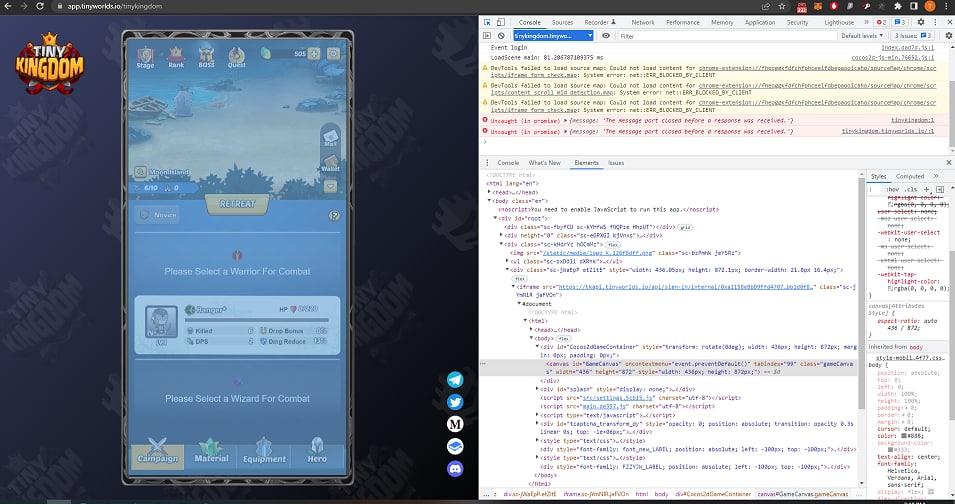
Task: Toggle the console sidebar
Action: click(487, 36)
